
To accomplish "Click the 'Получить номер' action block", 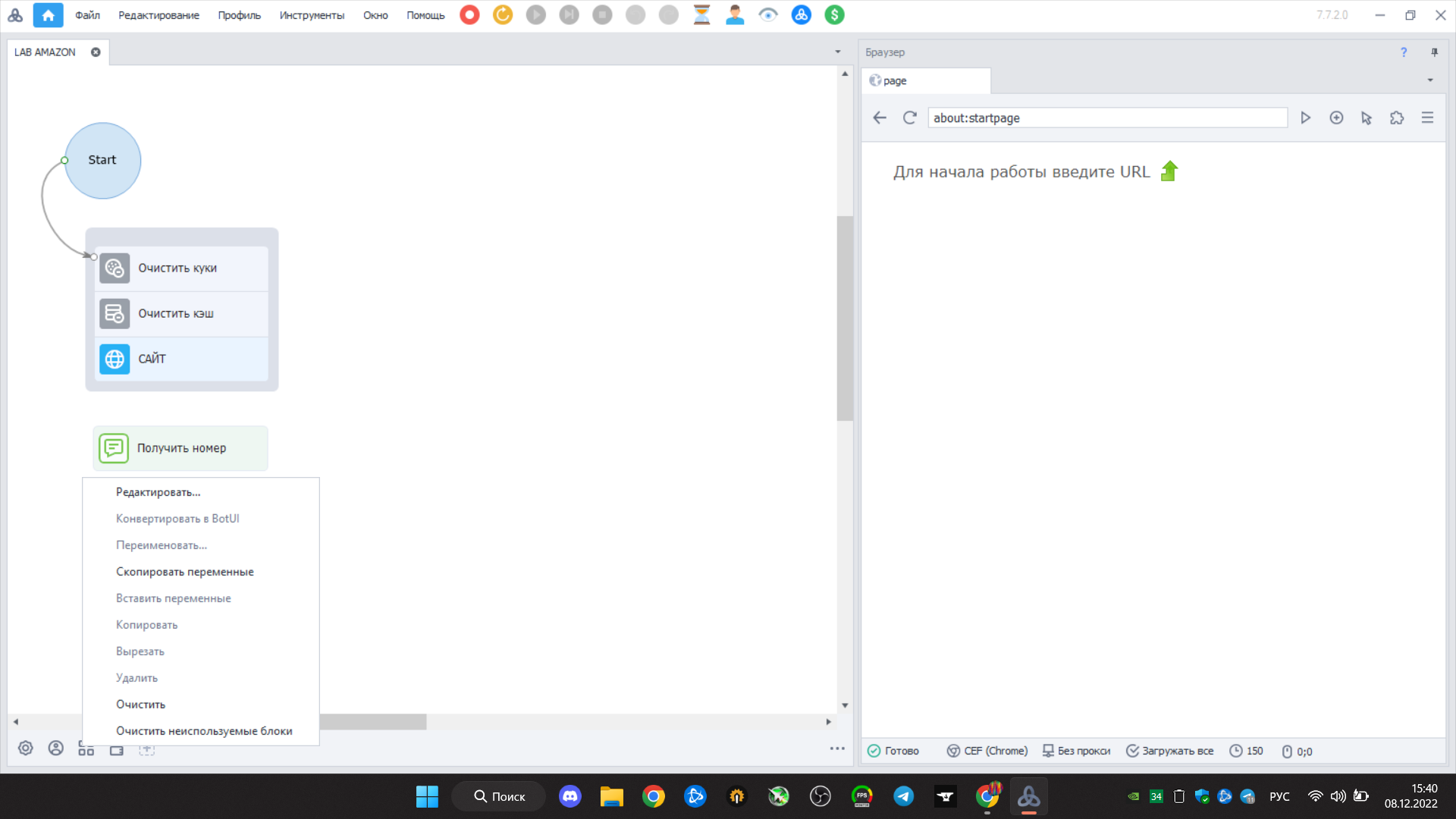I will (180, 448).
